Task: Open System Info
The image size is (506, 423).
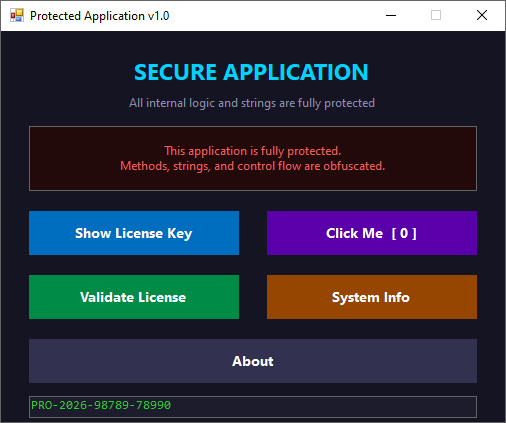Action: (x=372, y=297)
